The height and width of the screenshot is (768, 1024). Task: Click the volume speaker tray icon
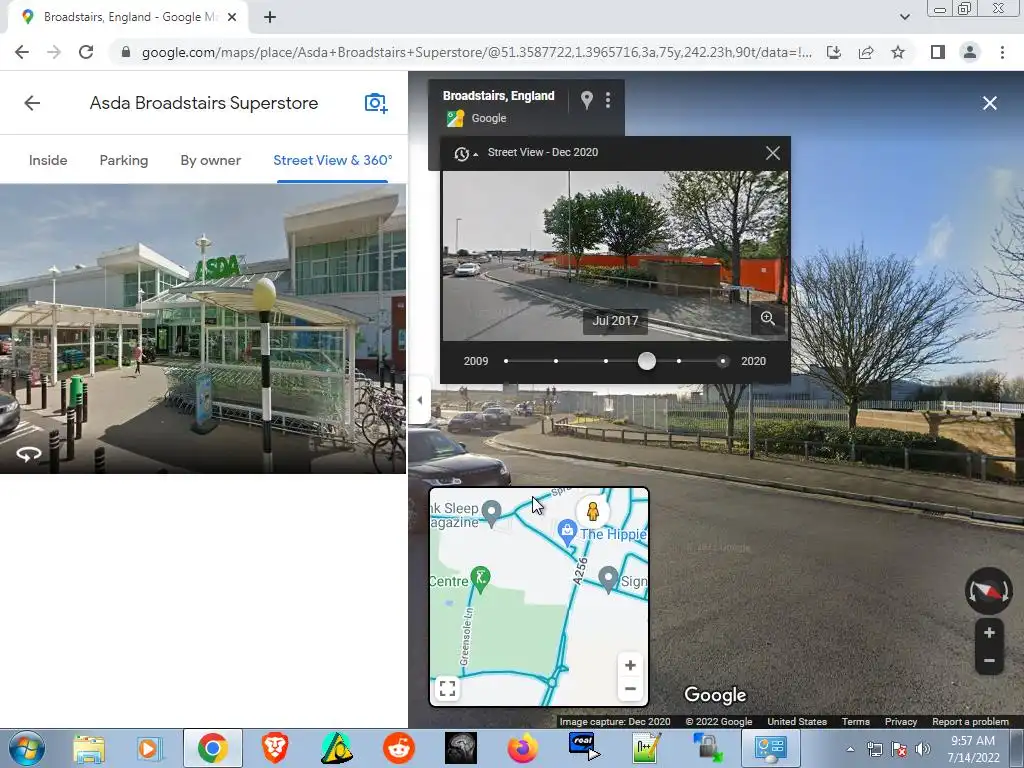923,749
